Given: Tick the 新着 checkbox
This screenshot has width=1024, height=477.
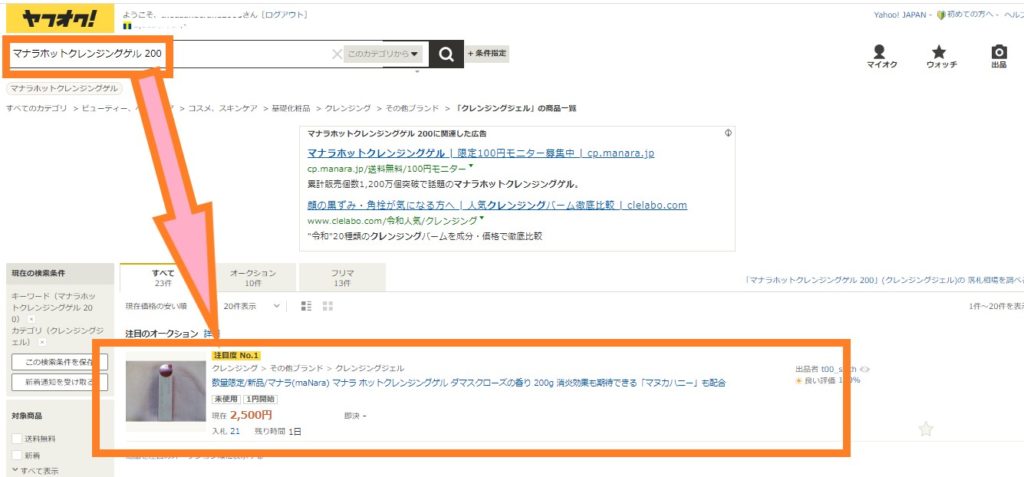Looking at the screenshot, I should (17, 455).
